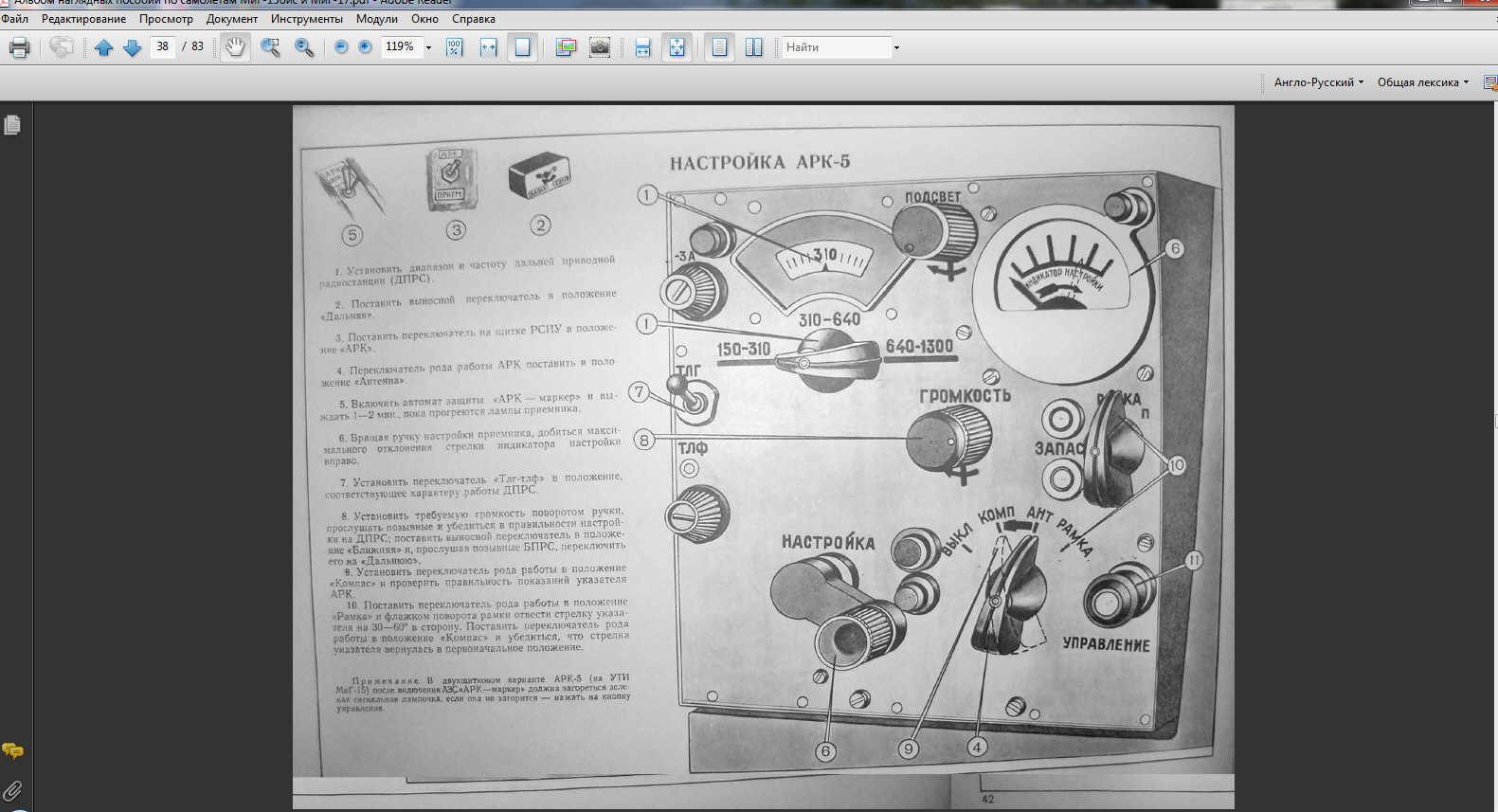Click the zoom in plus button

pos(365,47)
